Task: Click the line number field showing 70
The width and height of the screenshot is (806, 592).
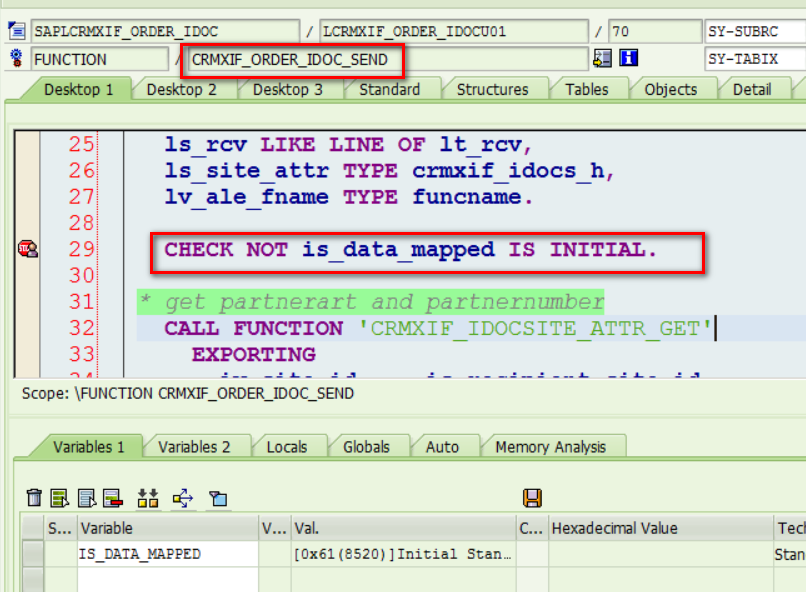Action: pyautogui.click(x=655, y=31)
